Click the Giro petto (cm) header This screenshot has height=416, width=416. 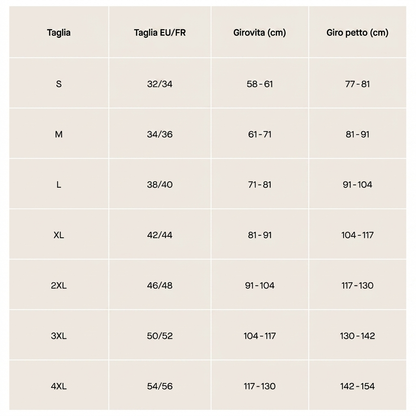[x=357, y=32]
